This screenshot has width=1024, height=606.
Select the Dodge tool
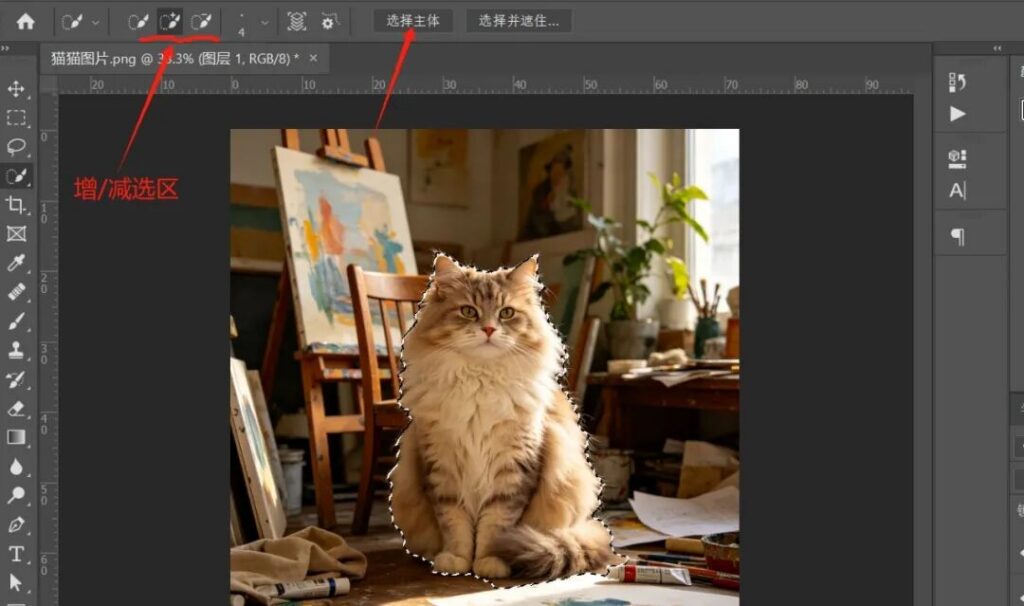(x=16, y=495)
